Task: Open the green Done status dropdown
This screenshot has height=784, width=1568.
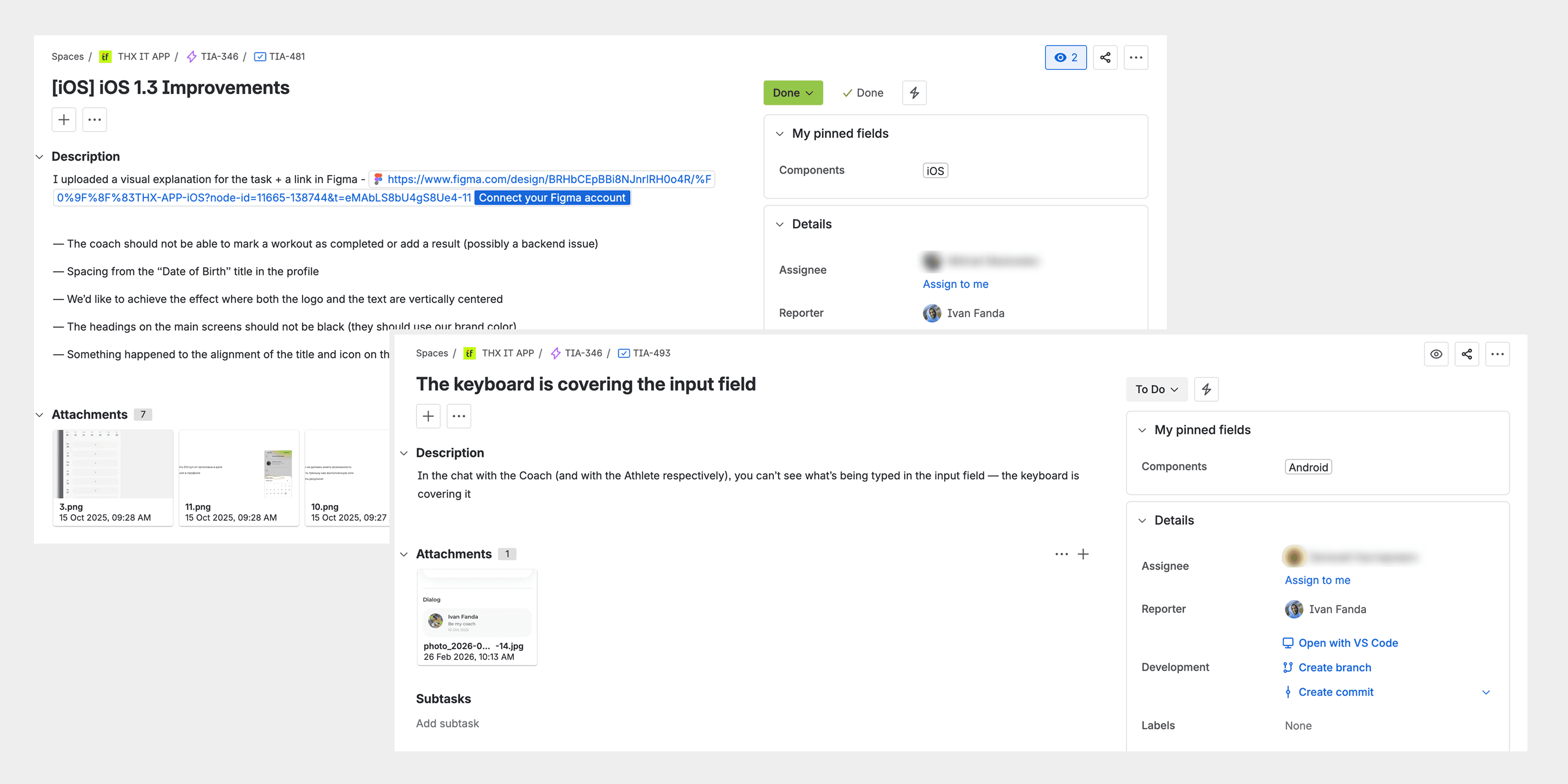Action: click(x=793, y=92)
